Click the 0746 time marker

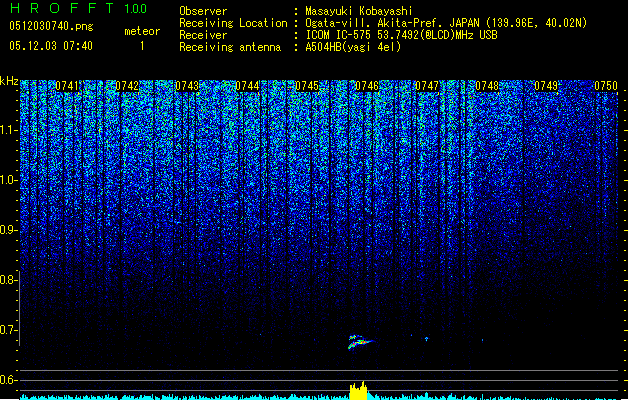coord(367,86)
